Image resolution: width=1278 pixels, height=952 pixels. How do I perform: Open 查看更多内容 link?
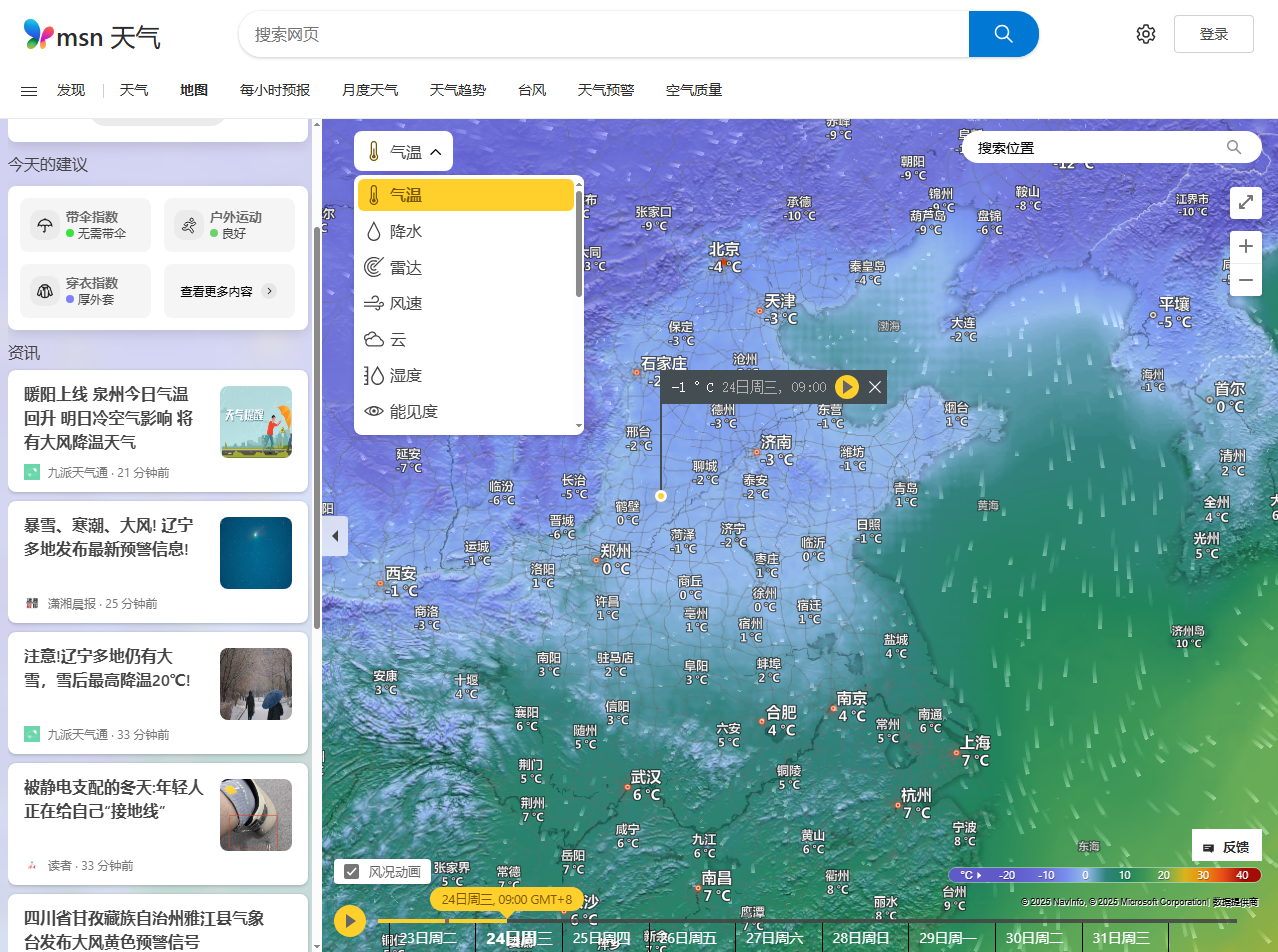click(229, 291)
